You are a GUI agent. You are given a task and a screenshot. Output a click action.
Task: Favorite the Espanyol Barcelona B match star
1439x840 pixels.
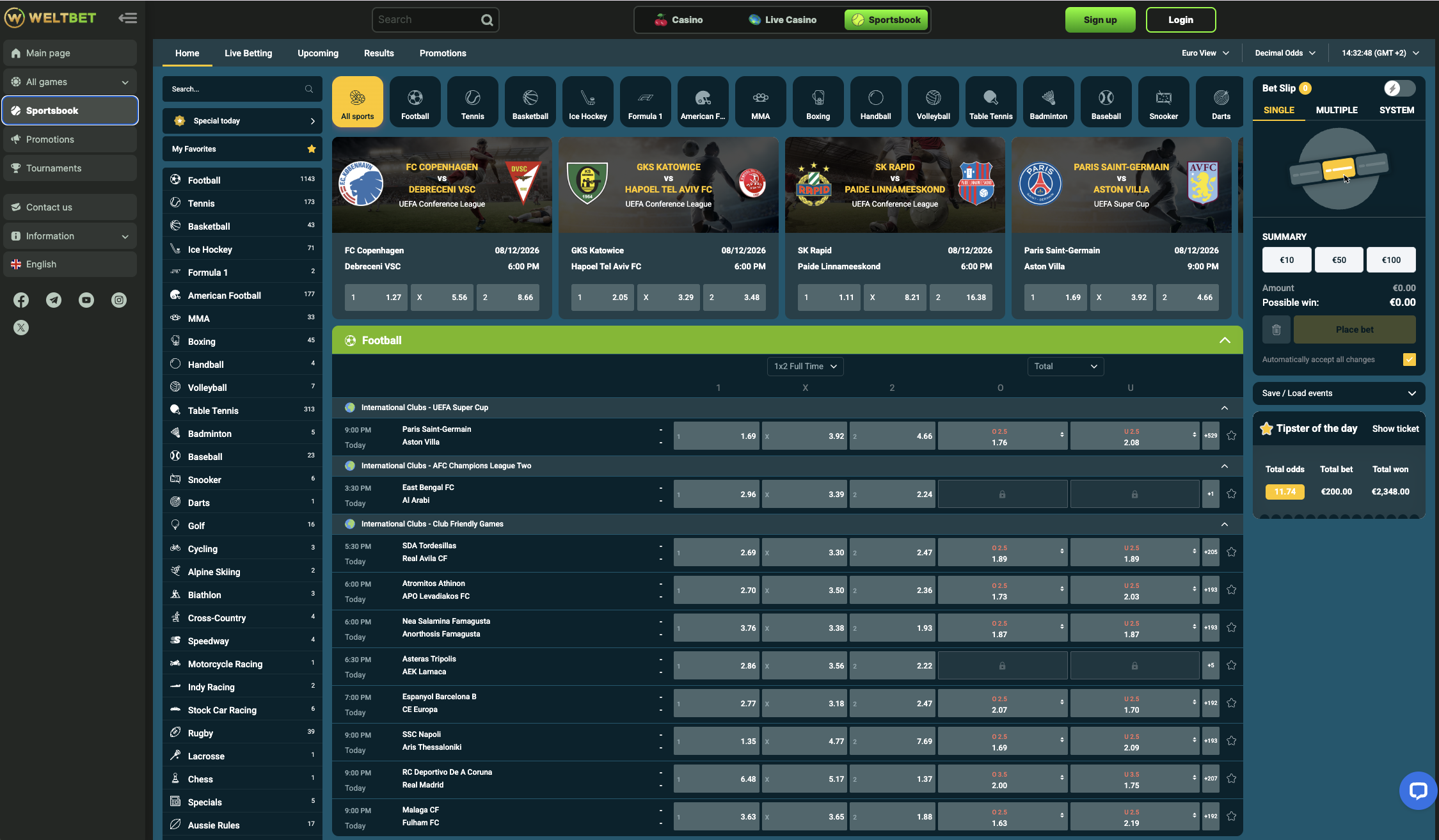tap(1231, 703)
